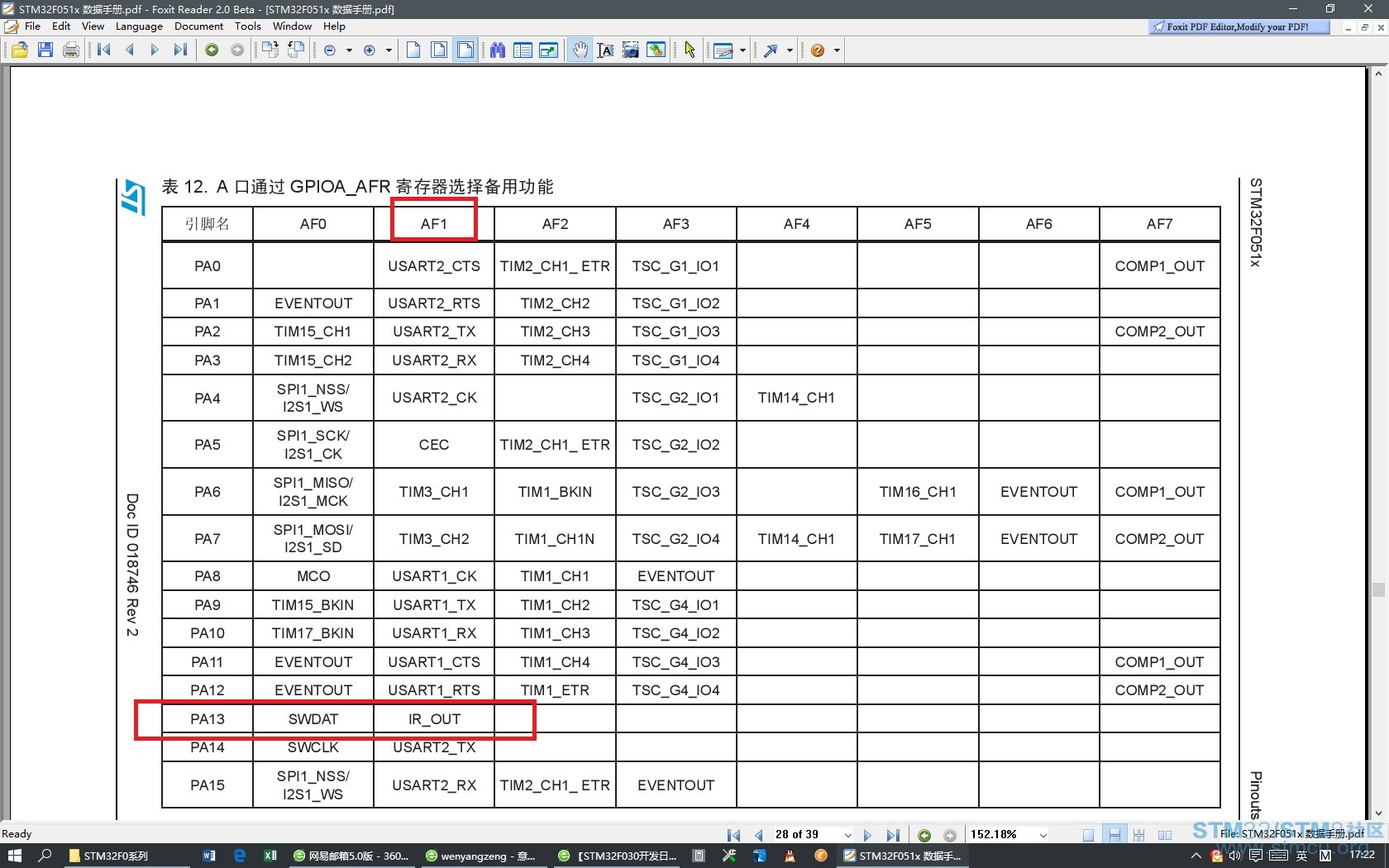Screen dimensions: 1389x868
Task: Click the orange Help question mark icon
Action: [818, 50]
